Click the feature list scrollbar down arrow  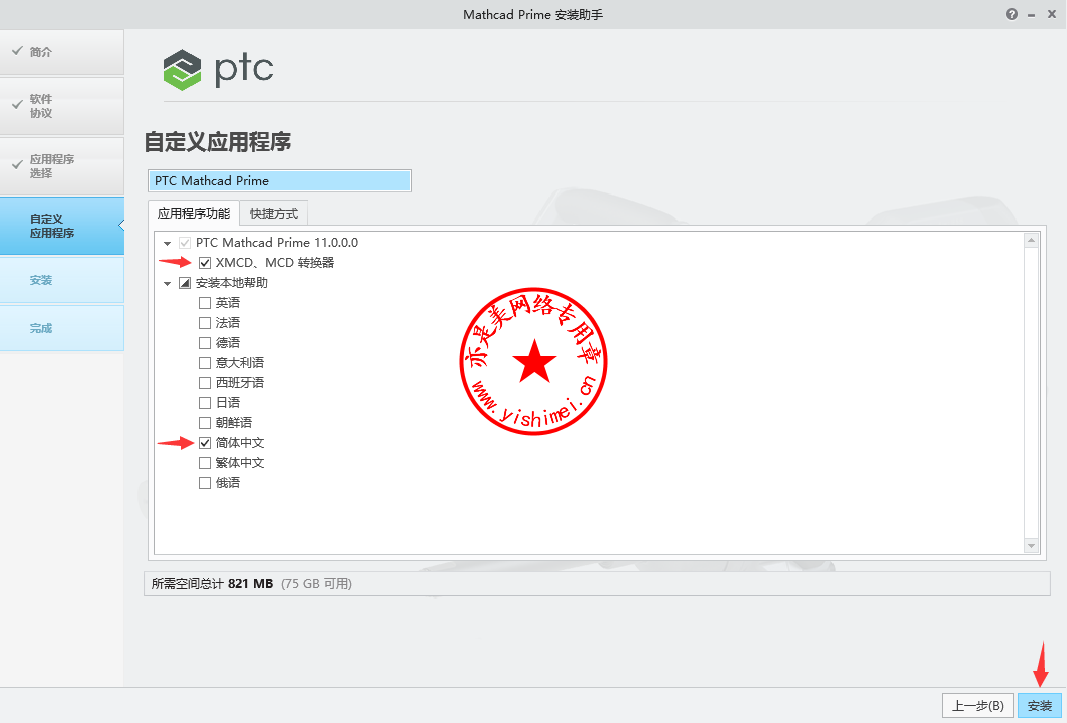coord(1032,546)
